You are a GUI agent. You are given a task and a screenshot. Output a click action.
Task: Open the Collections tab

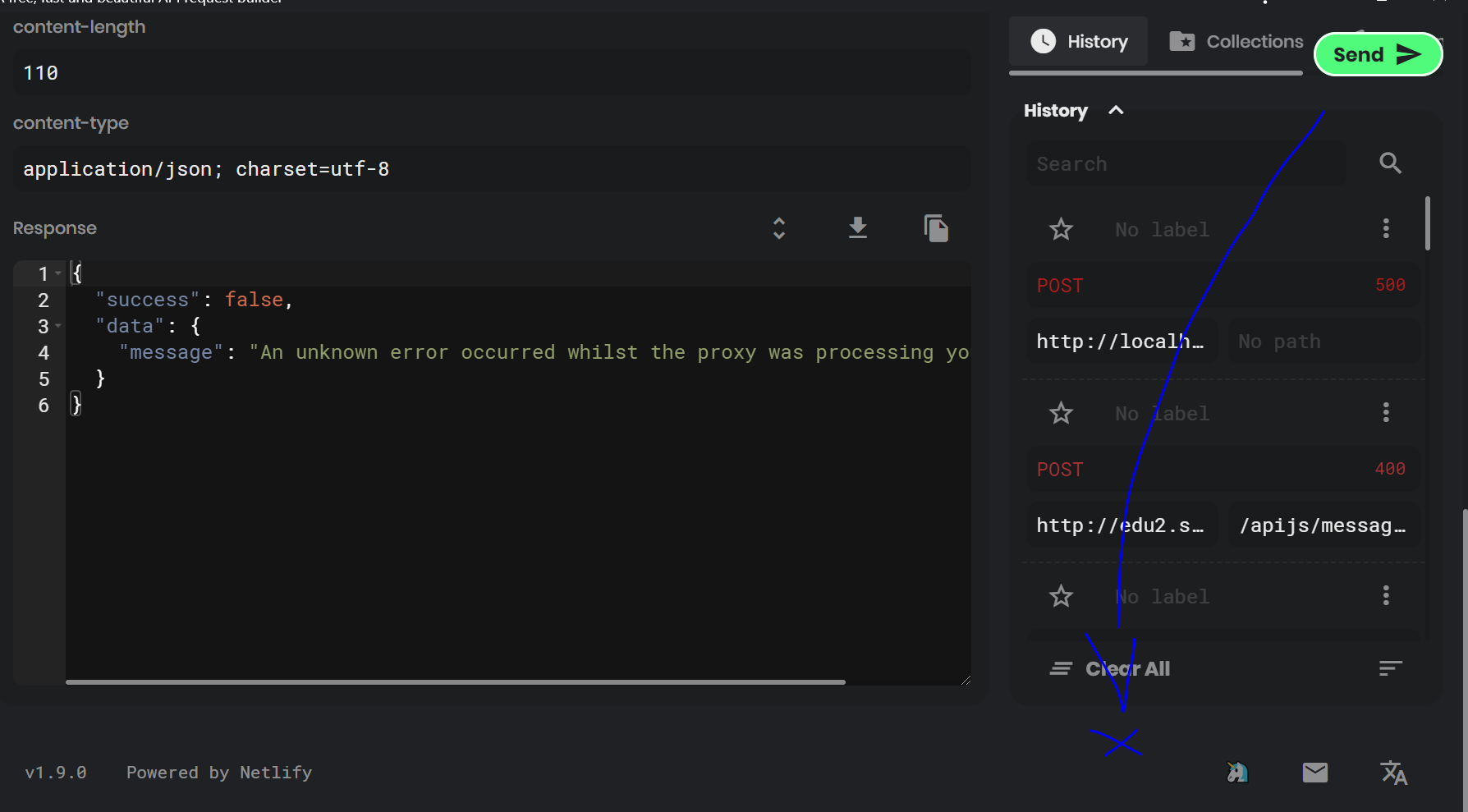coord(1236,41)
